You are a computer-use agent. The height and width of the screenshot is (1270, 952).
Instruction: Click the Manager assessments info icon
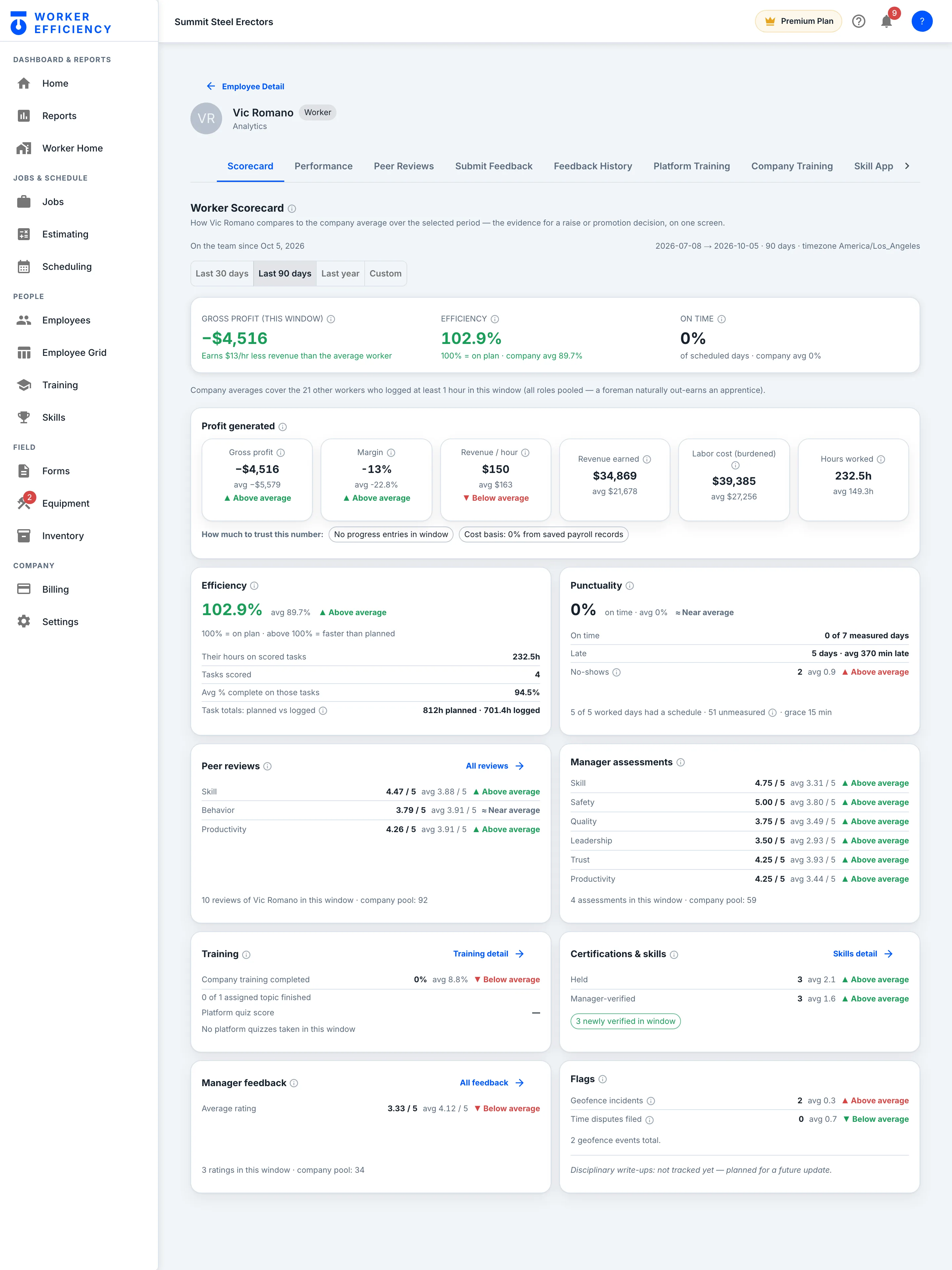[x=681, y=762]
